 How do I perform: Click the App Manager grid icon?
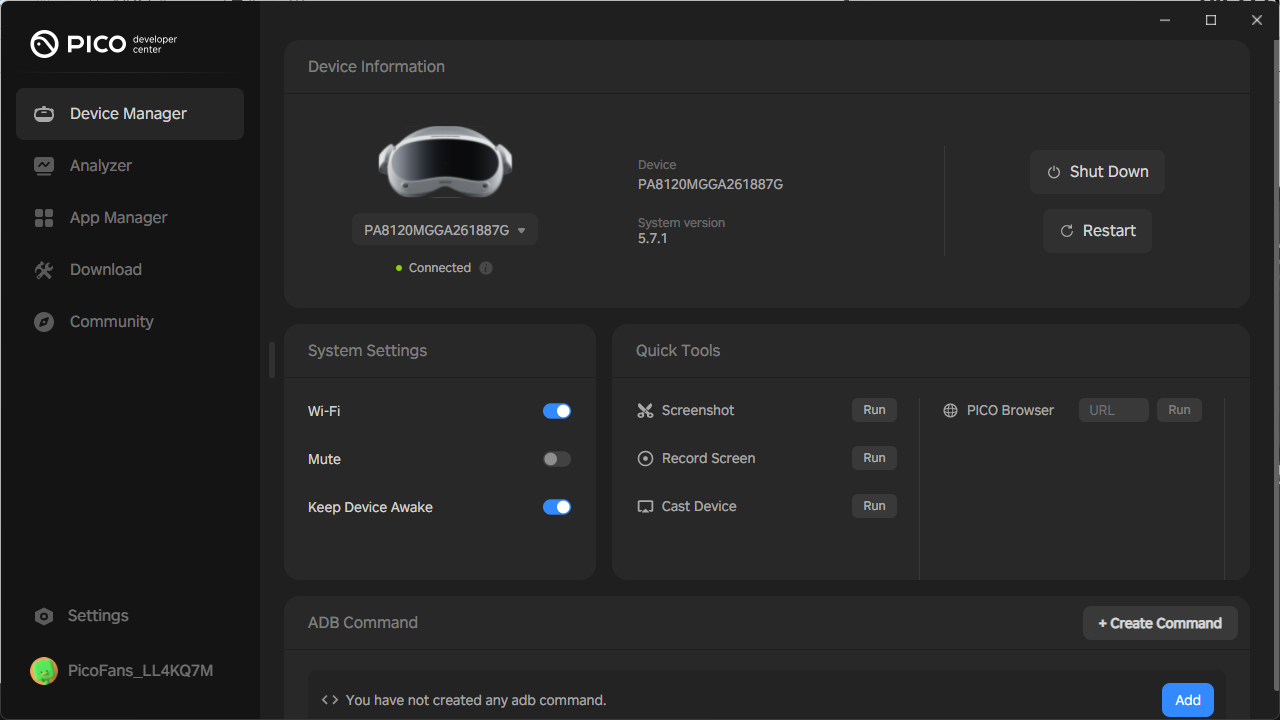[44, 218]
